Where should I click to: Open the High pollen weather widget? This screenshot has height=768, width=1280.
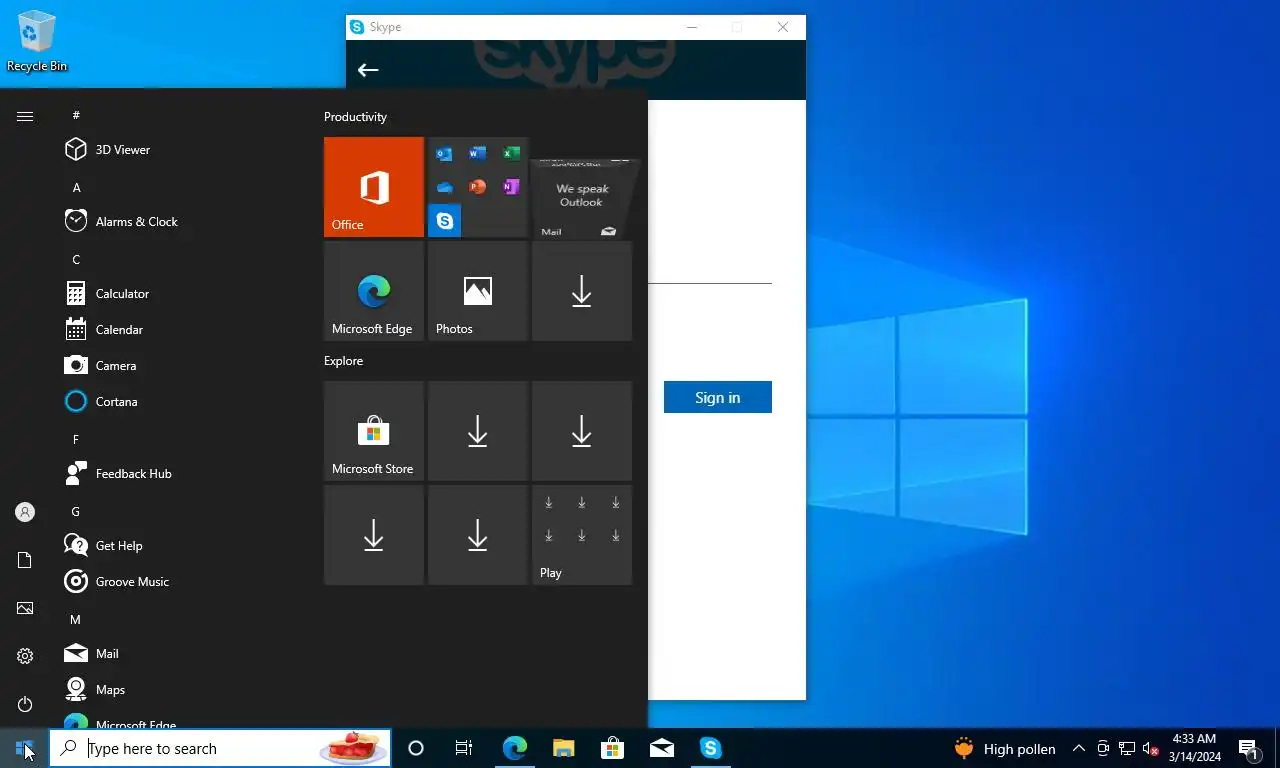(1004, 748)
